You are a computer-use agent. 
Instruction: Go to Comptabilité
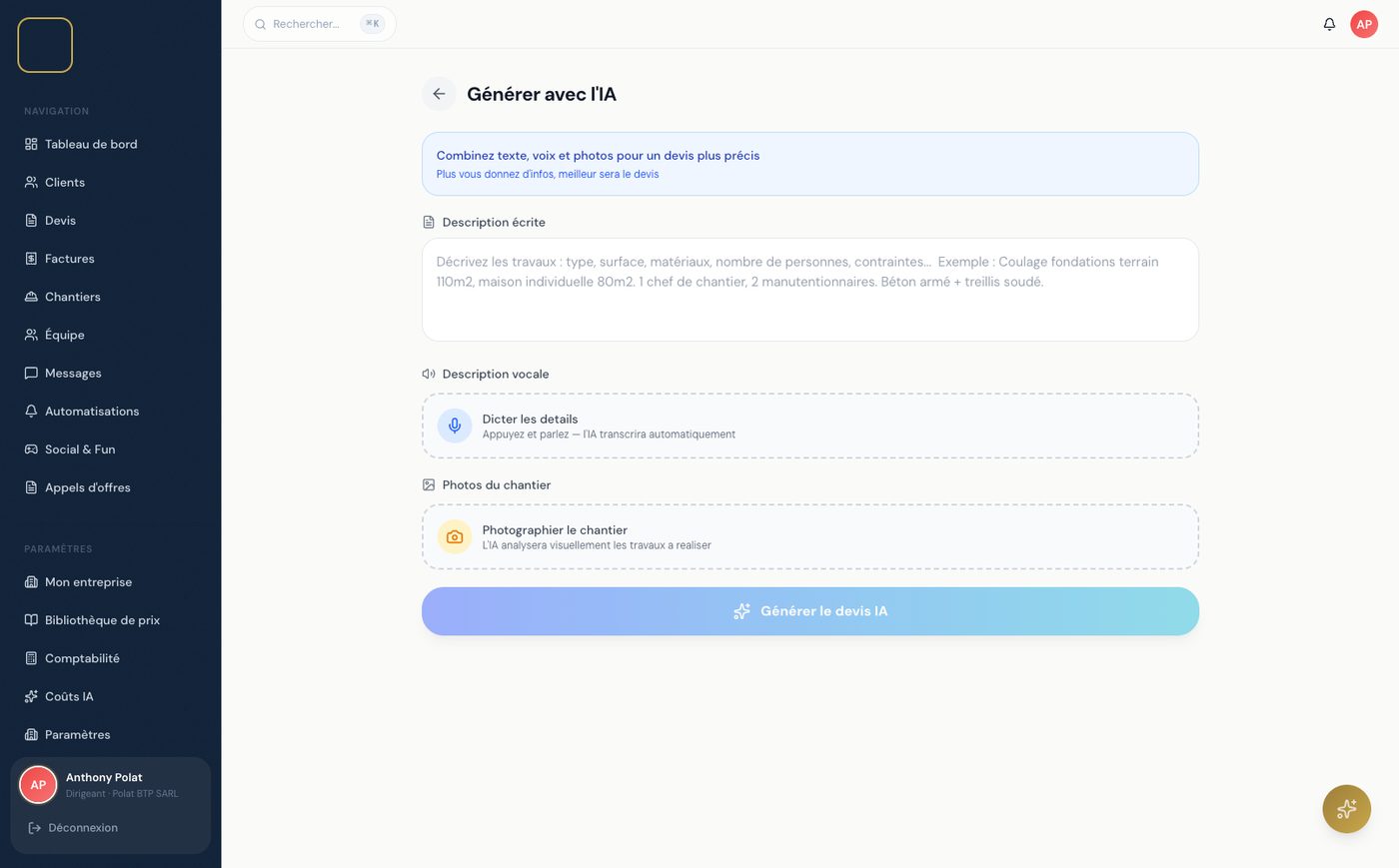pyautogui.click(x=110, y=658)
